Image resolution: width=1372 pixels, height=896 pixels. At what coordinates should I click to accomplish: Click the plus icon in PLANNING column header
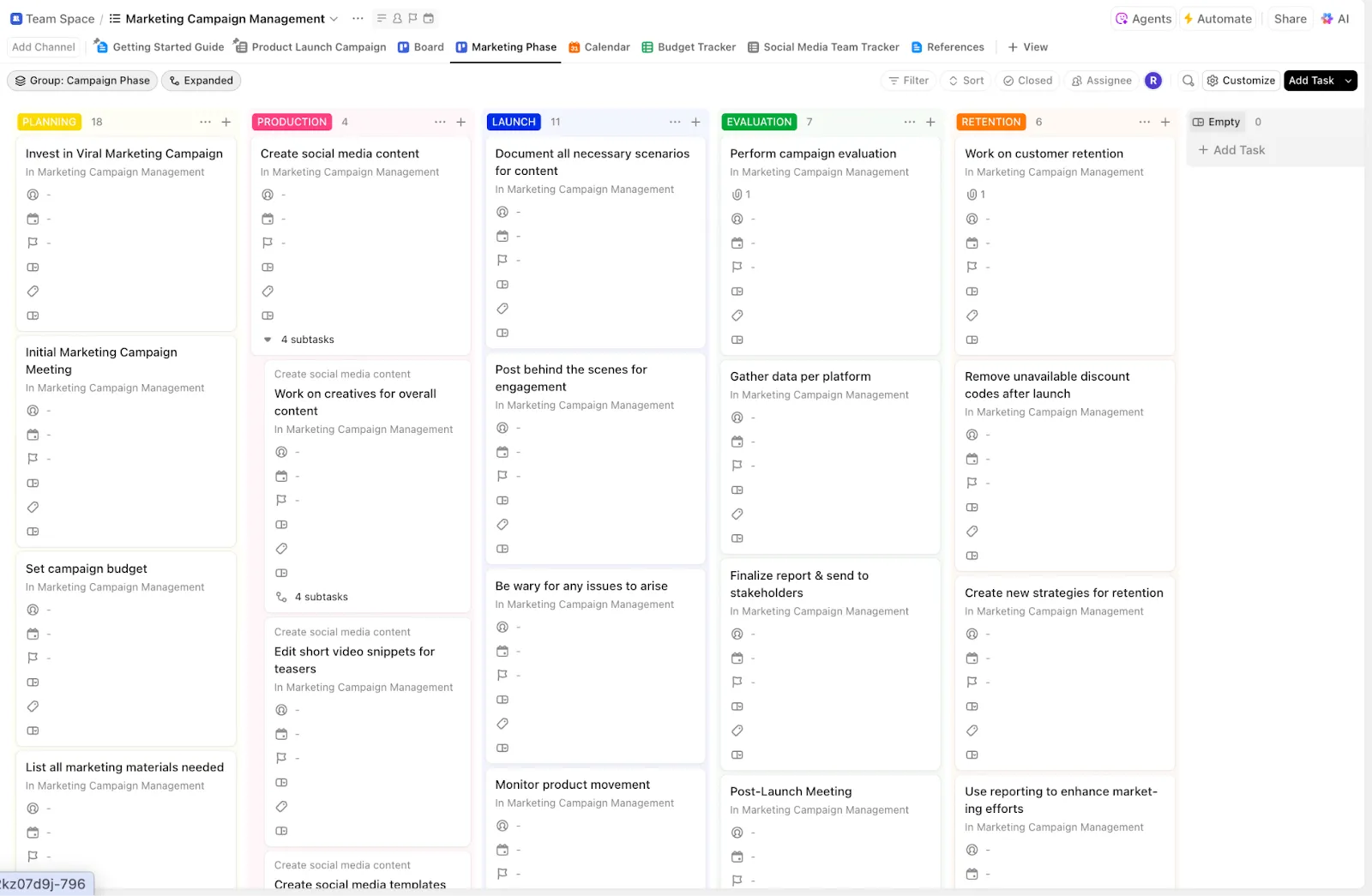(x=226, y=122)
